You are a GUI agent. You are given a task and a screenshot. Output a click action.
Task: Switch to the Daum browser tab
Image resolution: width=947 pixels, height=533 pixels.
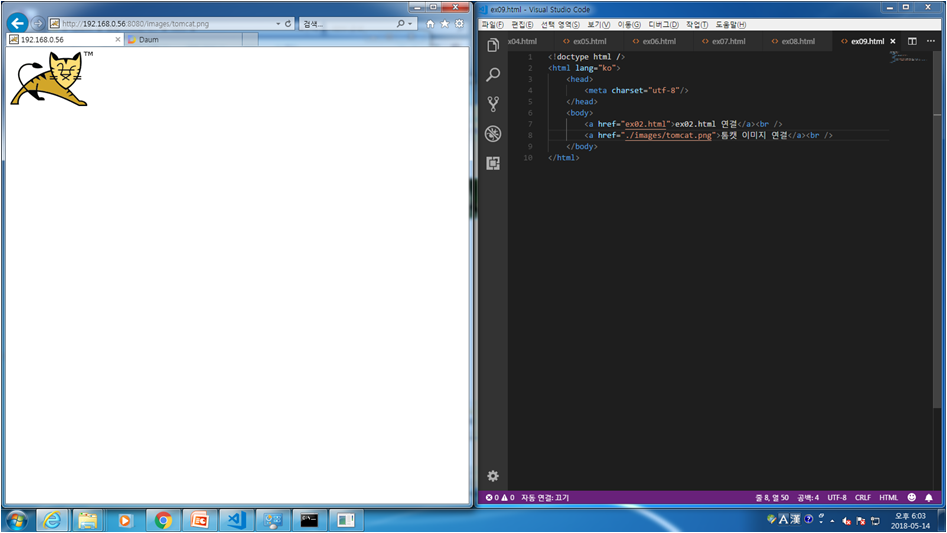tap(183, 39)
